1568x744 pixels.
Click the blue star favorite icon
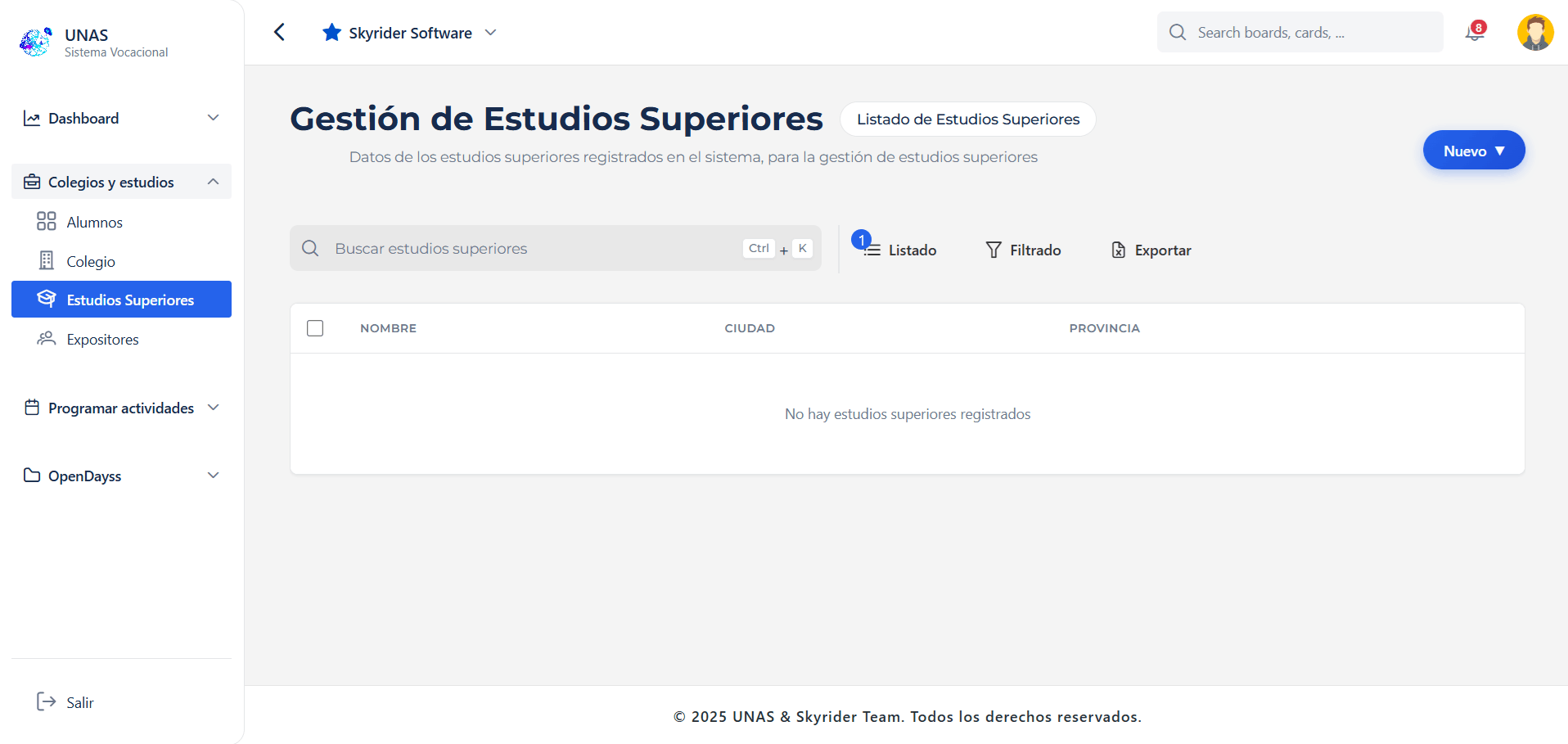pos(331,33)
